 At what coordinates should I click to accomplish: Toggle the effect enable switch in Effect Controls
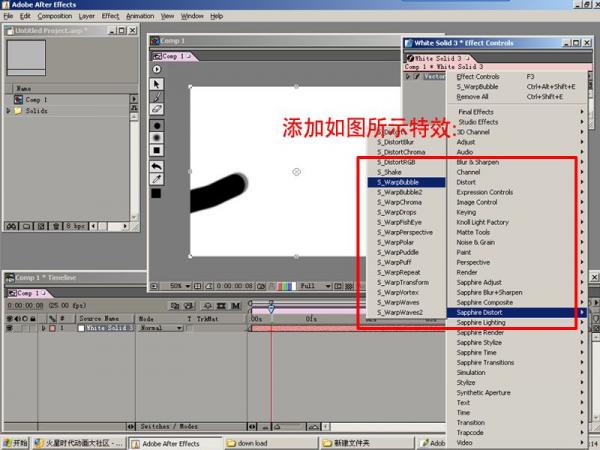click(x=416, y=77)
